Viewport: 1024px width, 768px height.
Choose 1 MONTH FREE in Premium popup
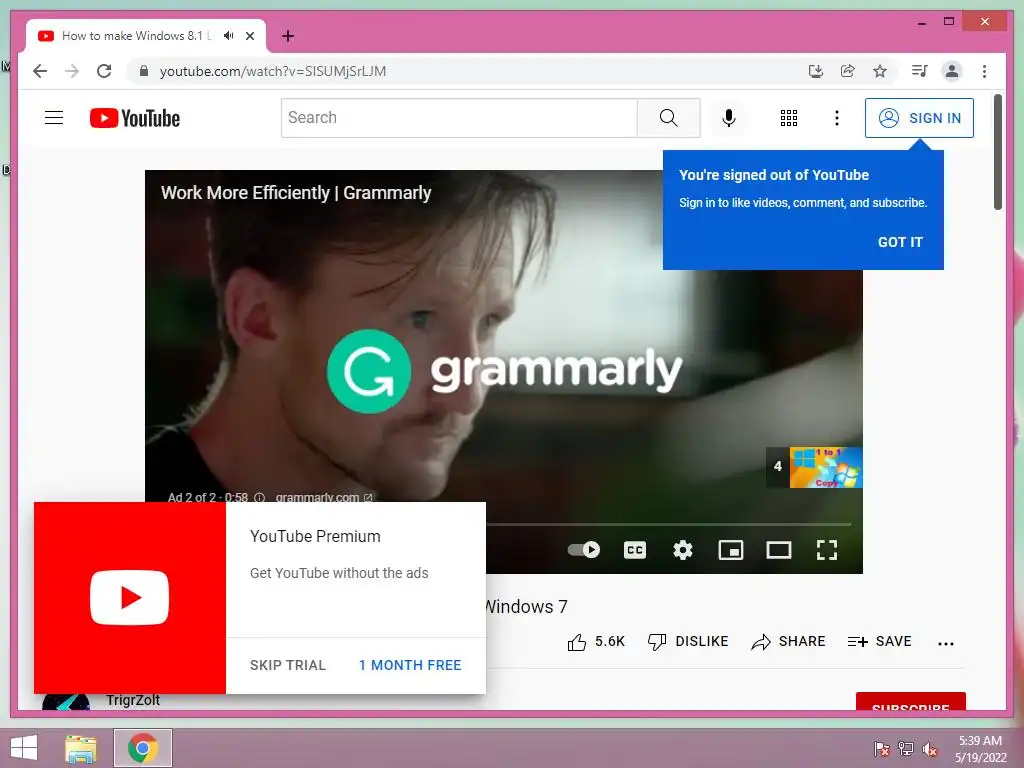(410, 665)
